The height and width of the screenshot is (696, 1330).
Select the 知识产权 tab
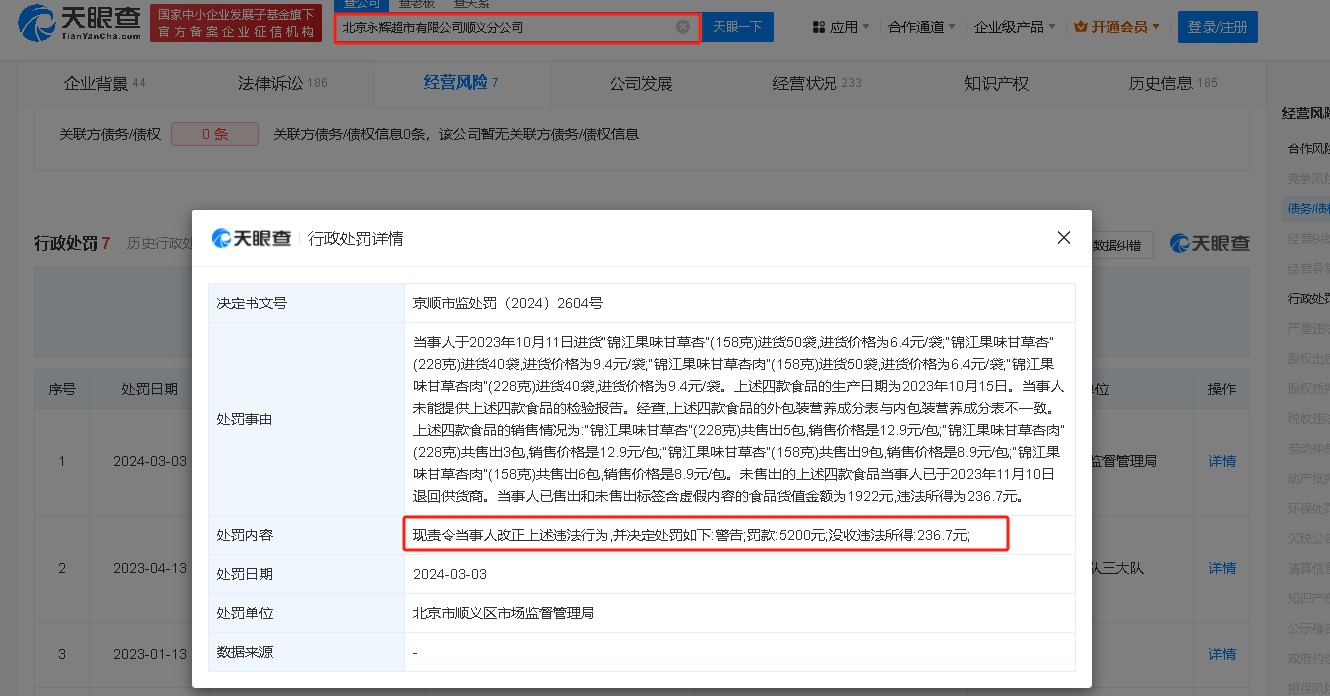pyautogui.click(x=996, y=83)
